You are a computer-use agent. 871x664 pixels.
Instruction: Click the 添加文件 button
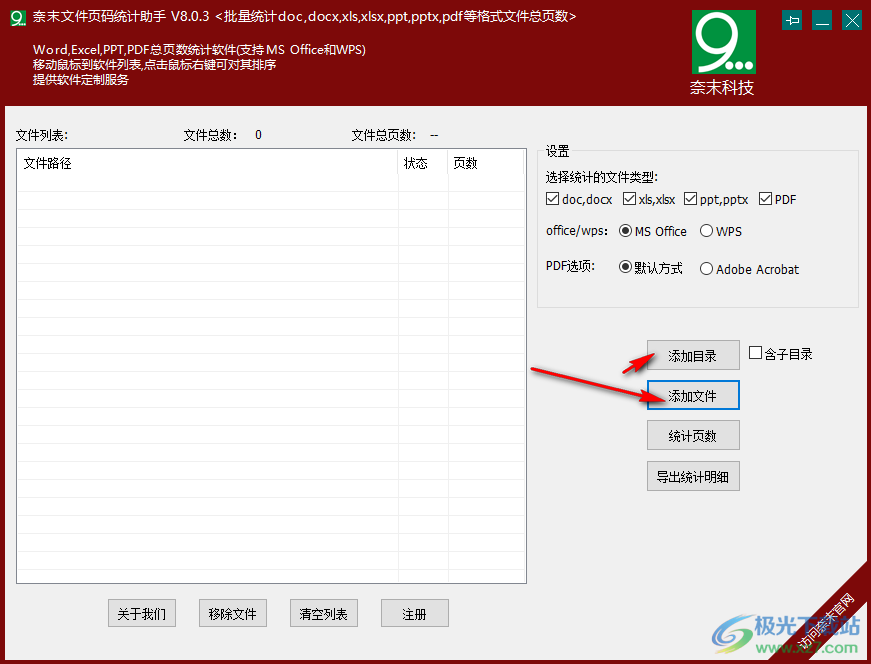click(693, 395)
